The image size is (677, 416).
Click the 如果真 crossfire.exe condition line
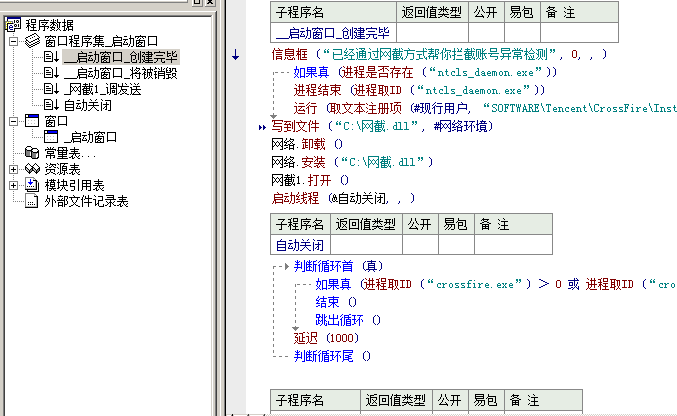click(496, 284)
